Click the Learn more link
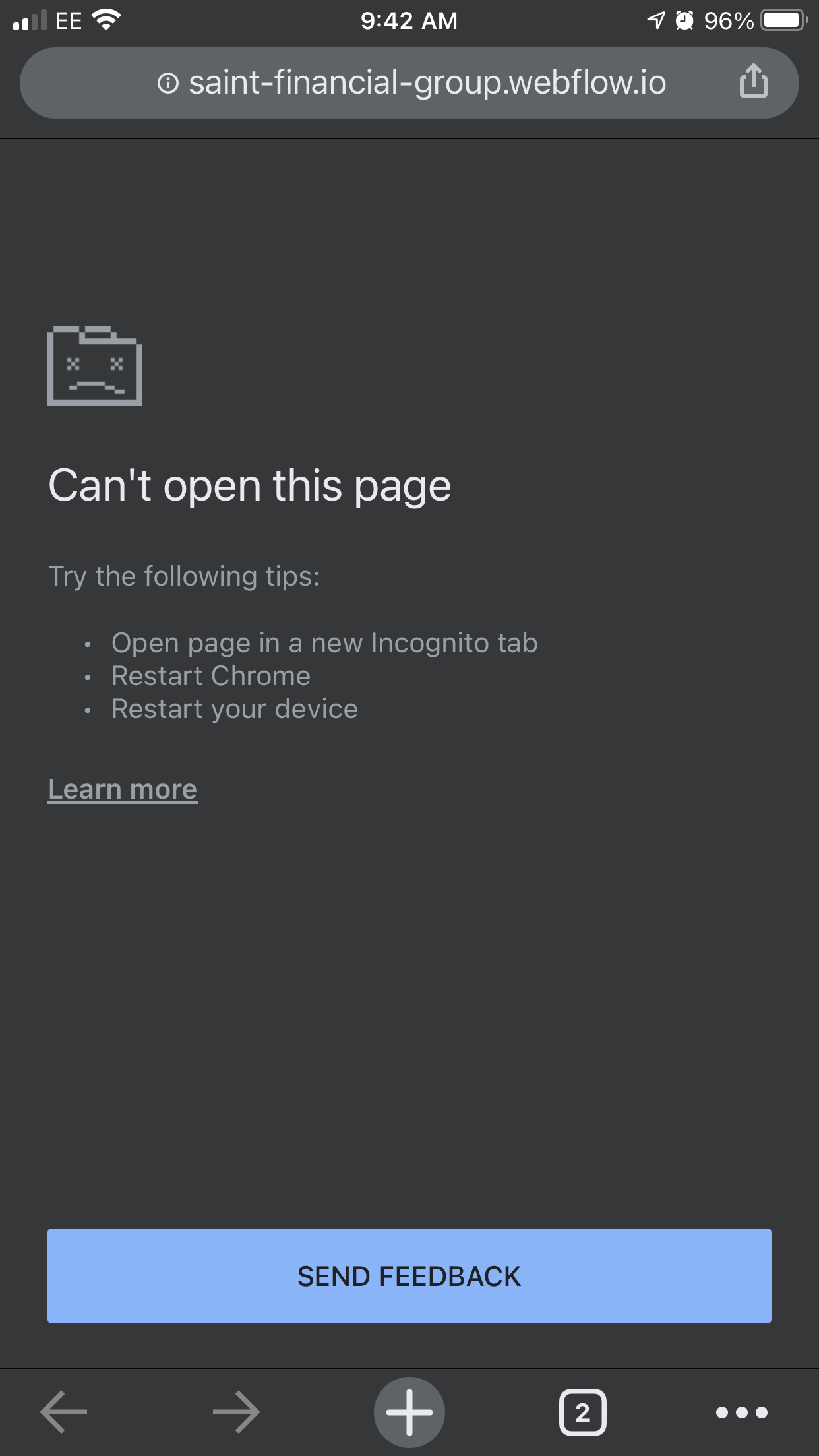This screenshot has width=819, height=1456. (123, 789)
